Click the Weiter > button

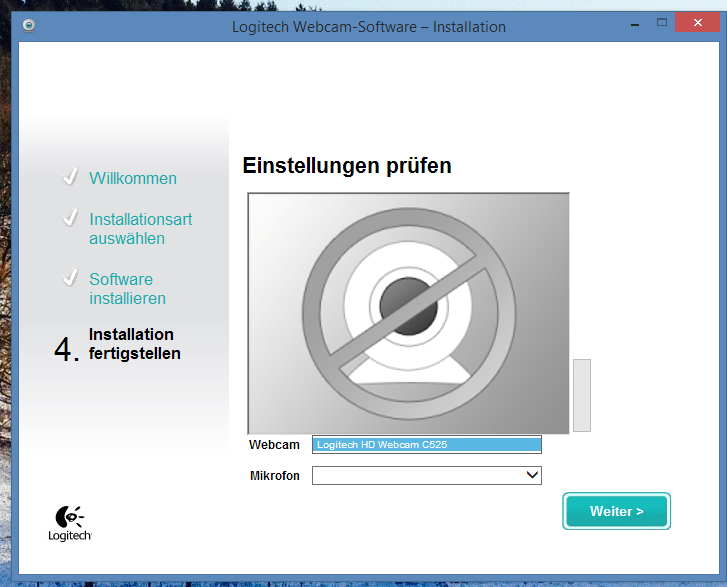pos(616,511)
